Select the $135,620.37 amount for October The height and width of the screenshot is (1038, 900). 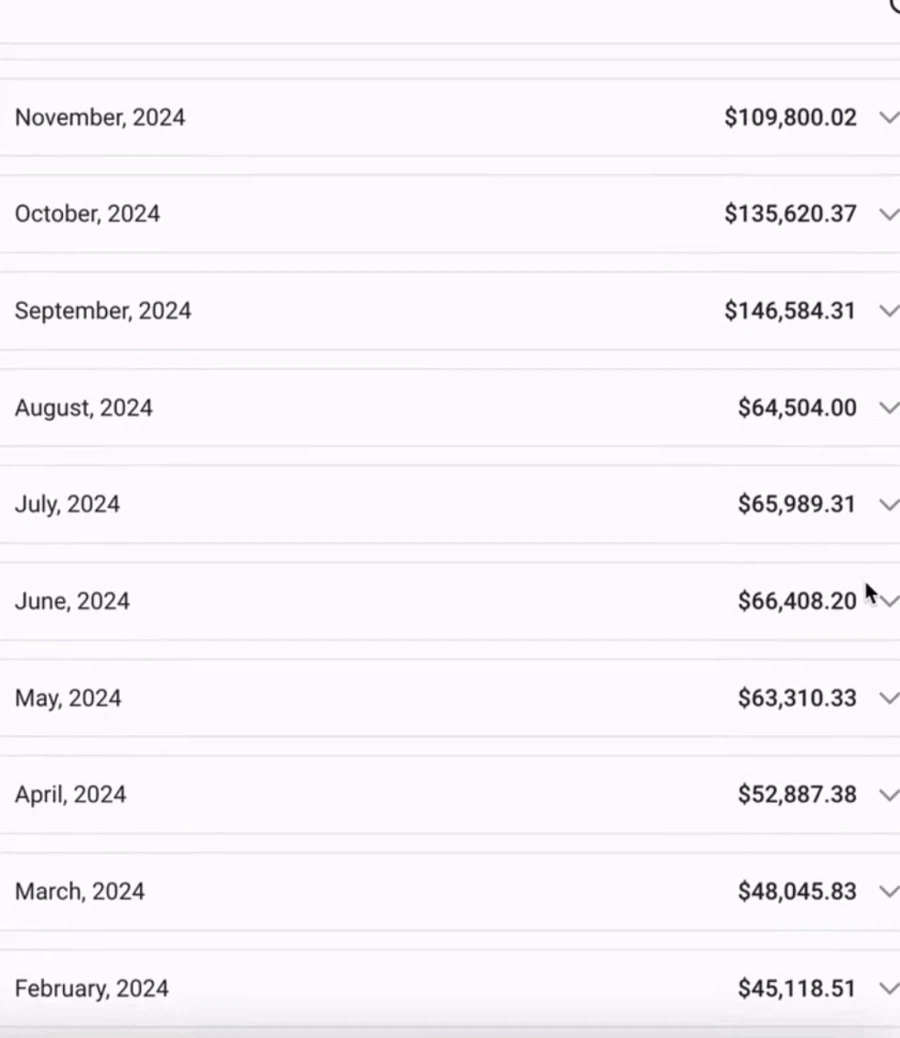pos(790,214)
